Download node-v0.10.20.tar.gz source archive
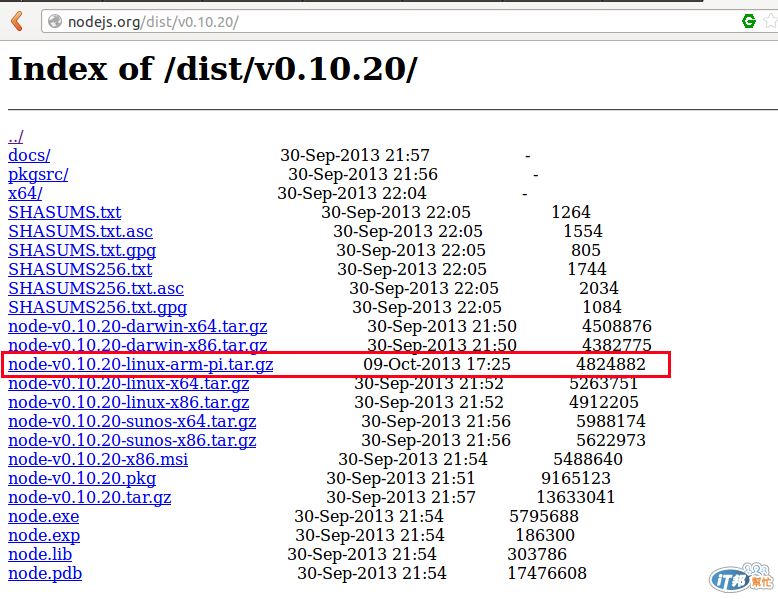This screenshot has height=599, width=778. click(89, 497)
